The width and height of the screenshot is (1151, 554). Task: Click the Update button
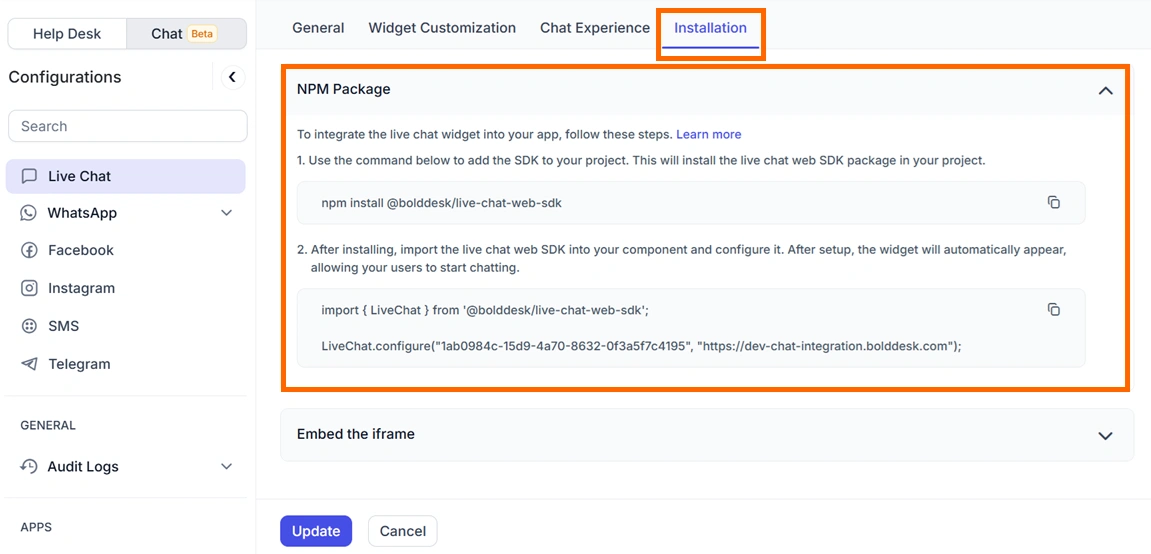tap(316, 531)
